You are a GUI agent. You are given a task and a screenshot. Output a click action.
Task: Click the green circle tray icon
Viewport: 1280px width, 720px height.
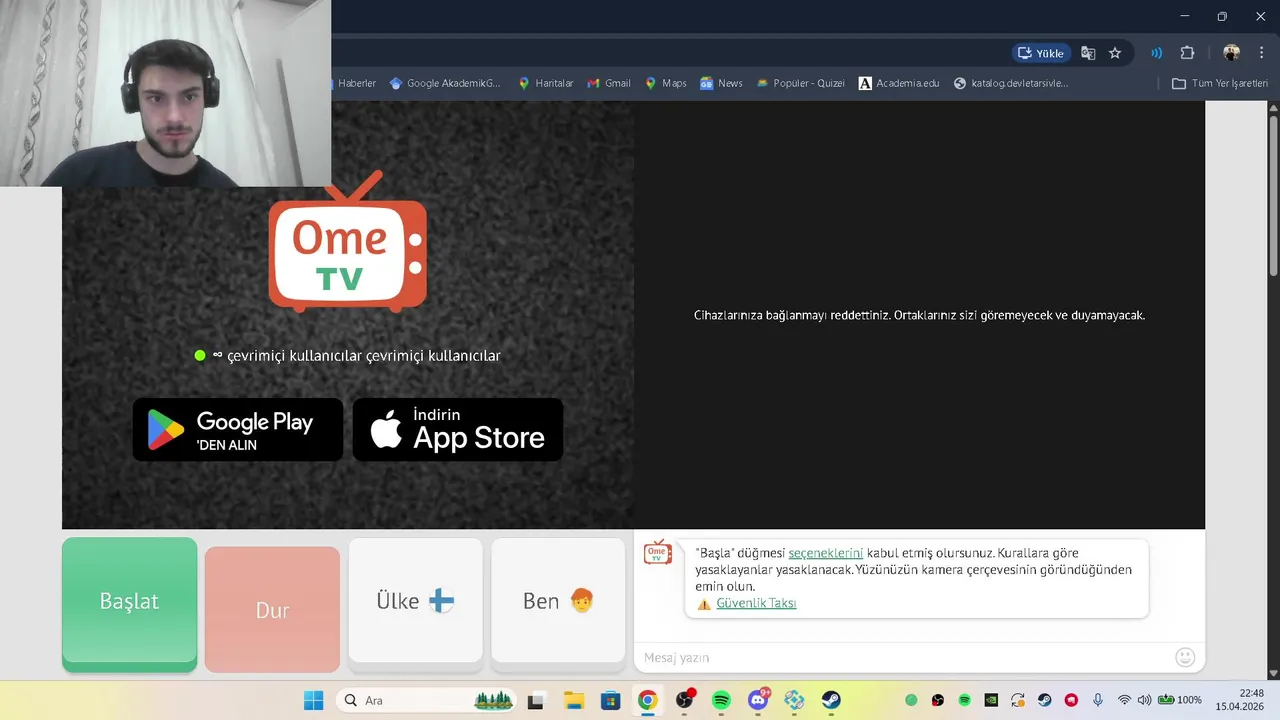(x=911, y=700)
